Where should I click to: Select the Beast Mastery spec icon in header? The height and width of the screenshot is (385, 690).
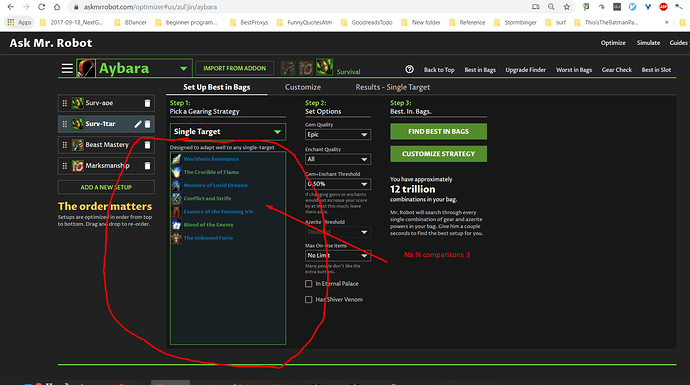pos(288,68)
